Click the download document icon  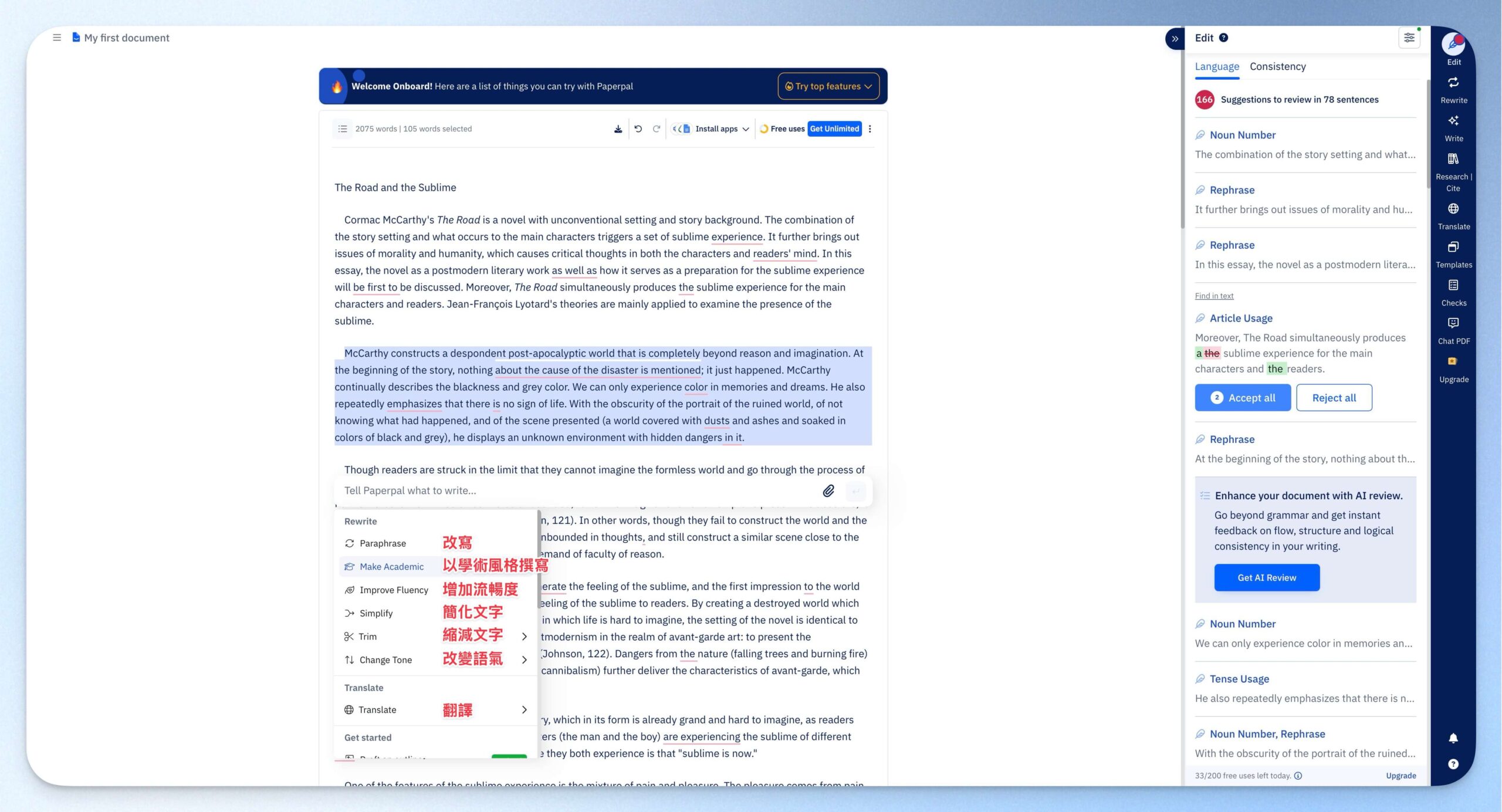point(618,128)
